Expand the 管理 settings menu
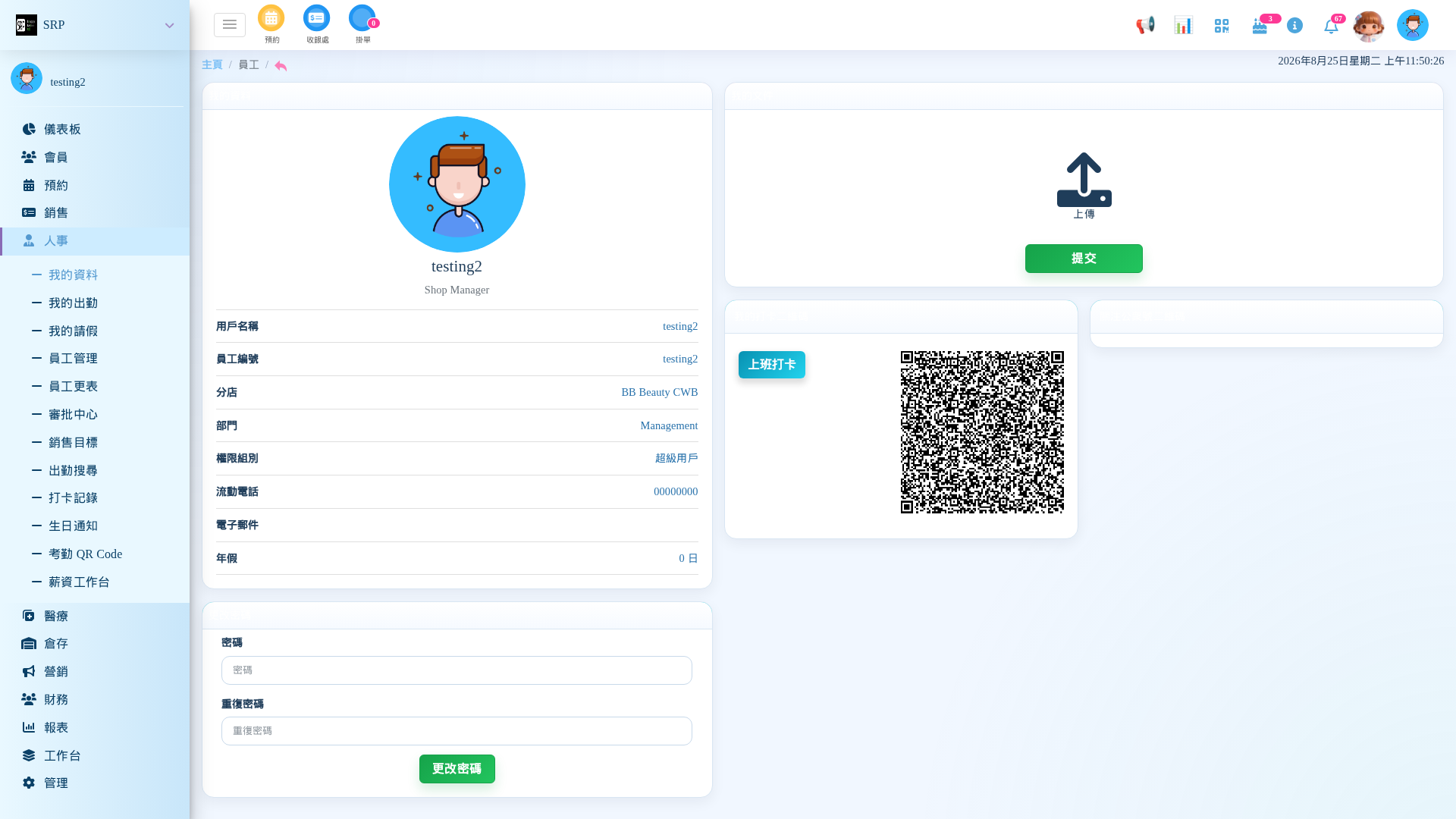The image size is (1456, 819). (x=95, y=783)
